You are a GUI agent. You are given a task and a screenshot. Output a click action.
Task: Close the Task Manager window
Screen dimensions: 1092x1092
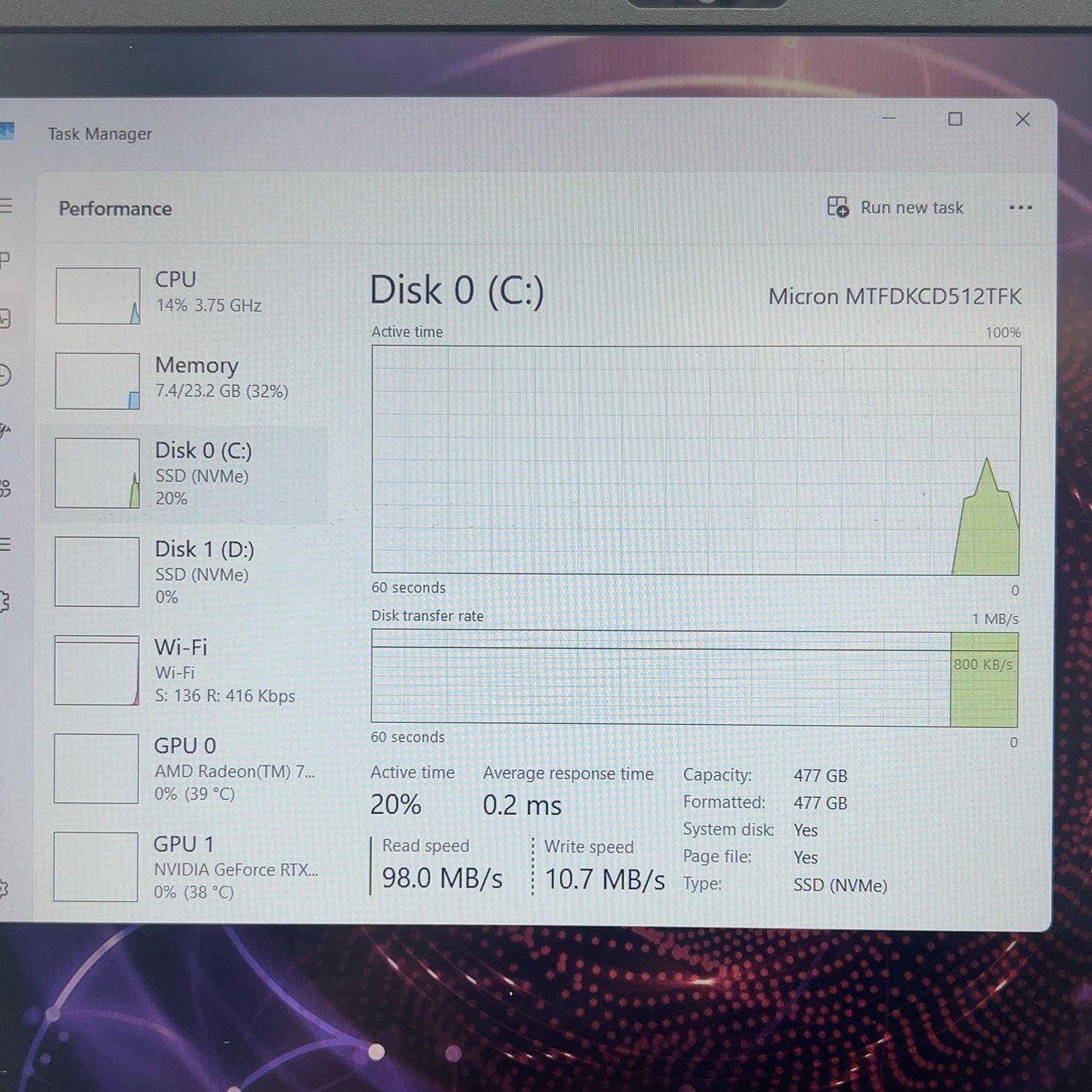coord(1023,119)
